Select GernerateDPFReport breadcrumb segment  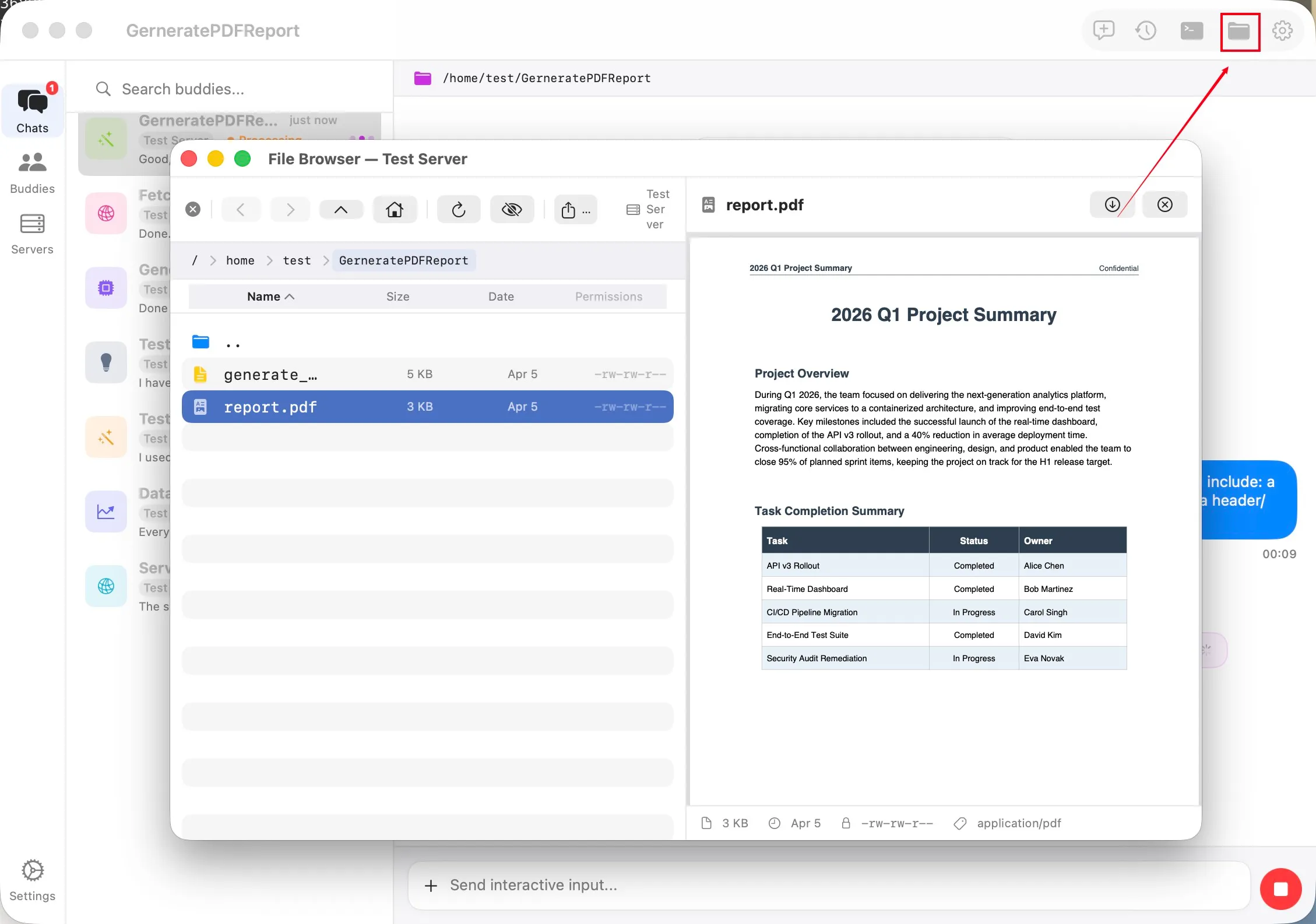tap(404, 260)
